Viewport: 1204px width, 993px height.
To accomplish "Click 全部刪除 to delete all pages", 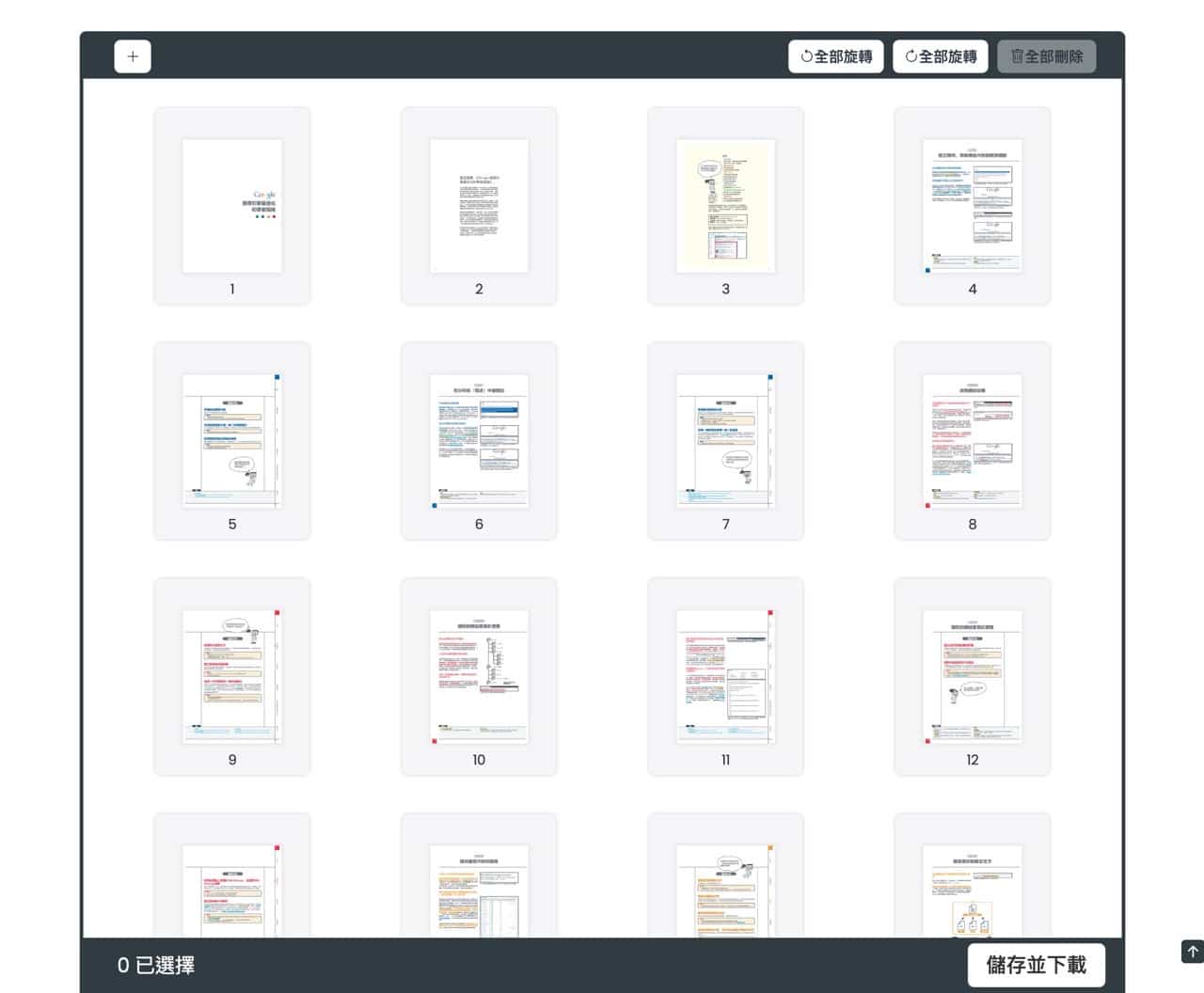I will pyautogui.click(x=1047, y=56).
